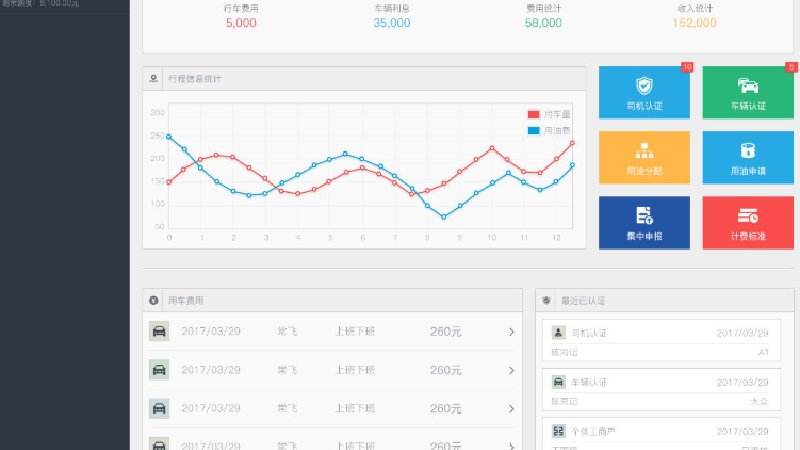The height and width of the screenshot is (450, 800).
Task: Open the 用油申请 fuel request tile
Action: pyautogui.click(x=748, y=157)
